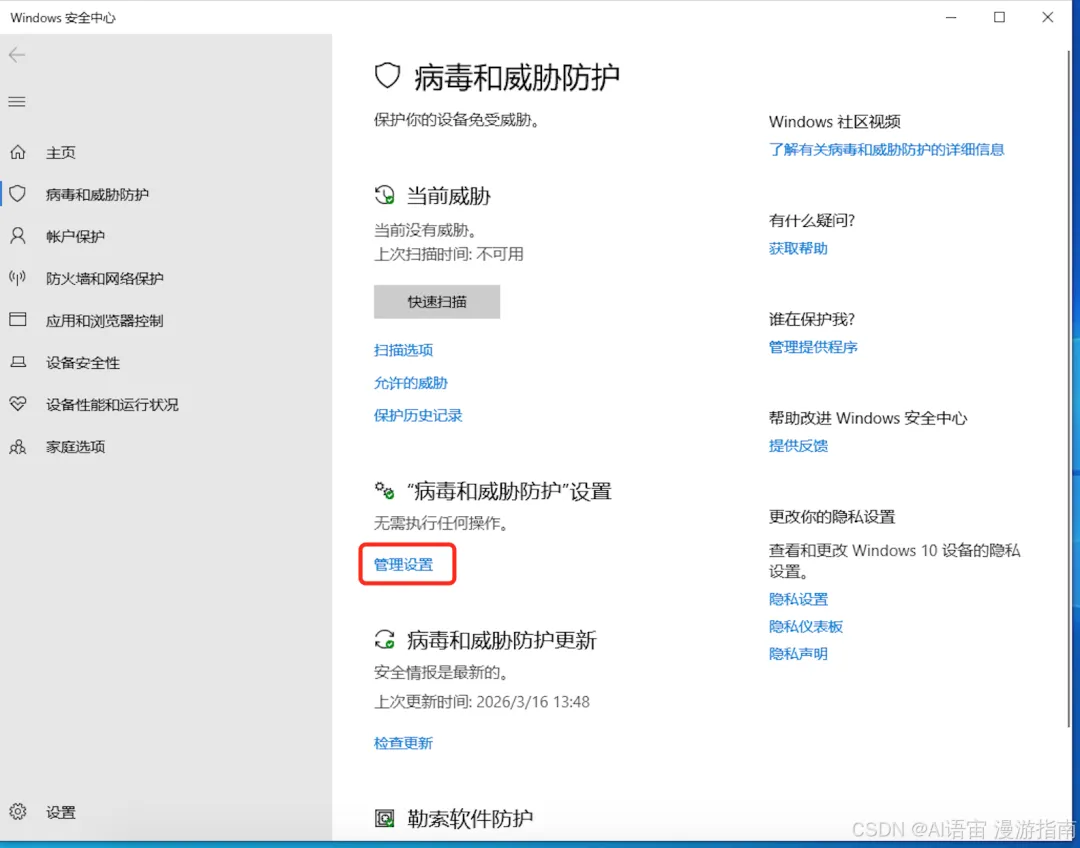Click the home icon beside 主页
Viewport: 1080px width, 848px height.
tap(18, 152)
